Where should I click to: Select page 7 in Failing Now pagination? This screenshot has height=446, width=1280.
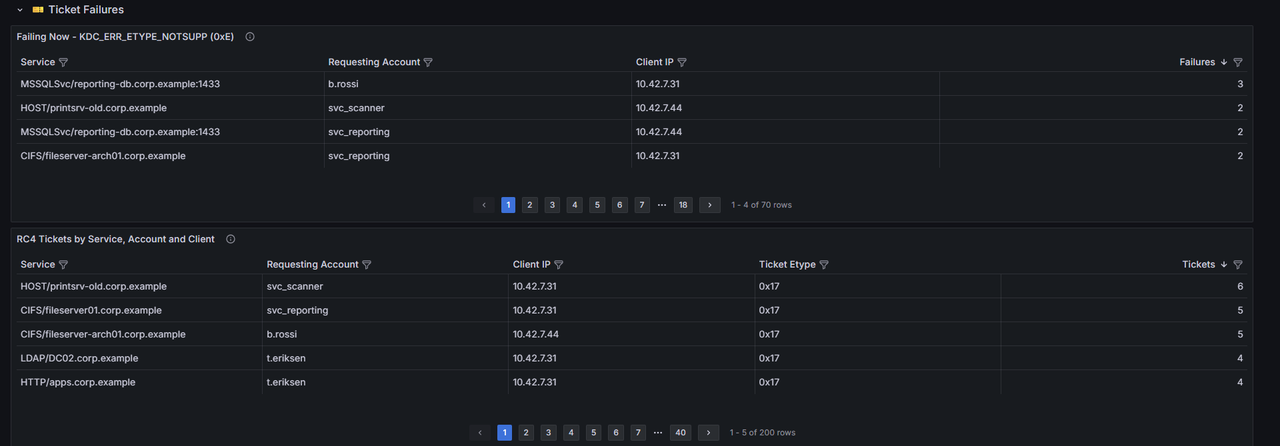point(642,205)
